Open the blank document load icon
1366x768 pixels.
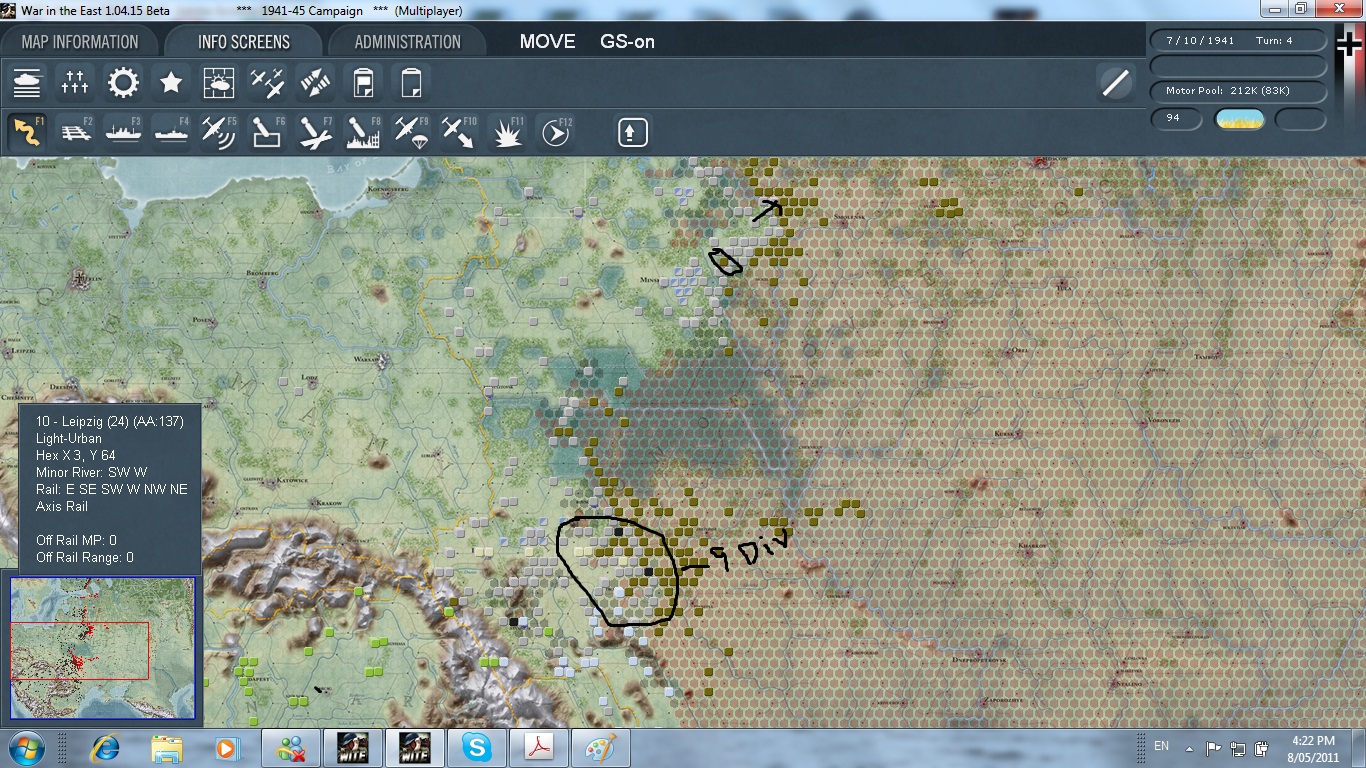click(411, 82)
